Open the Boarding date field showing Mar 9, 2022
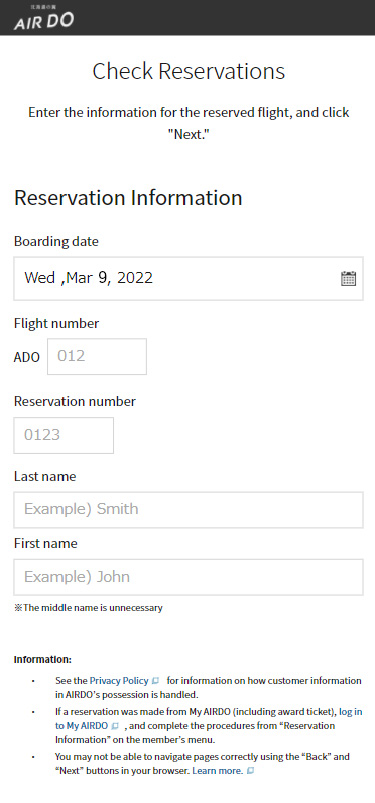375x803 pixels. click(x=189, y=279)
